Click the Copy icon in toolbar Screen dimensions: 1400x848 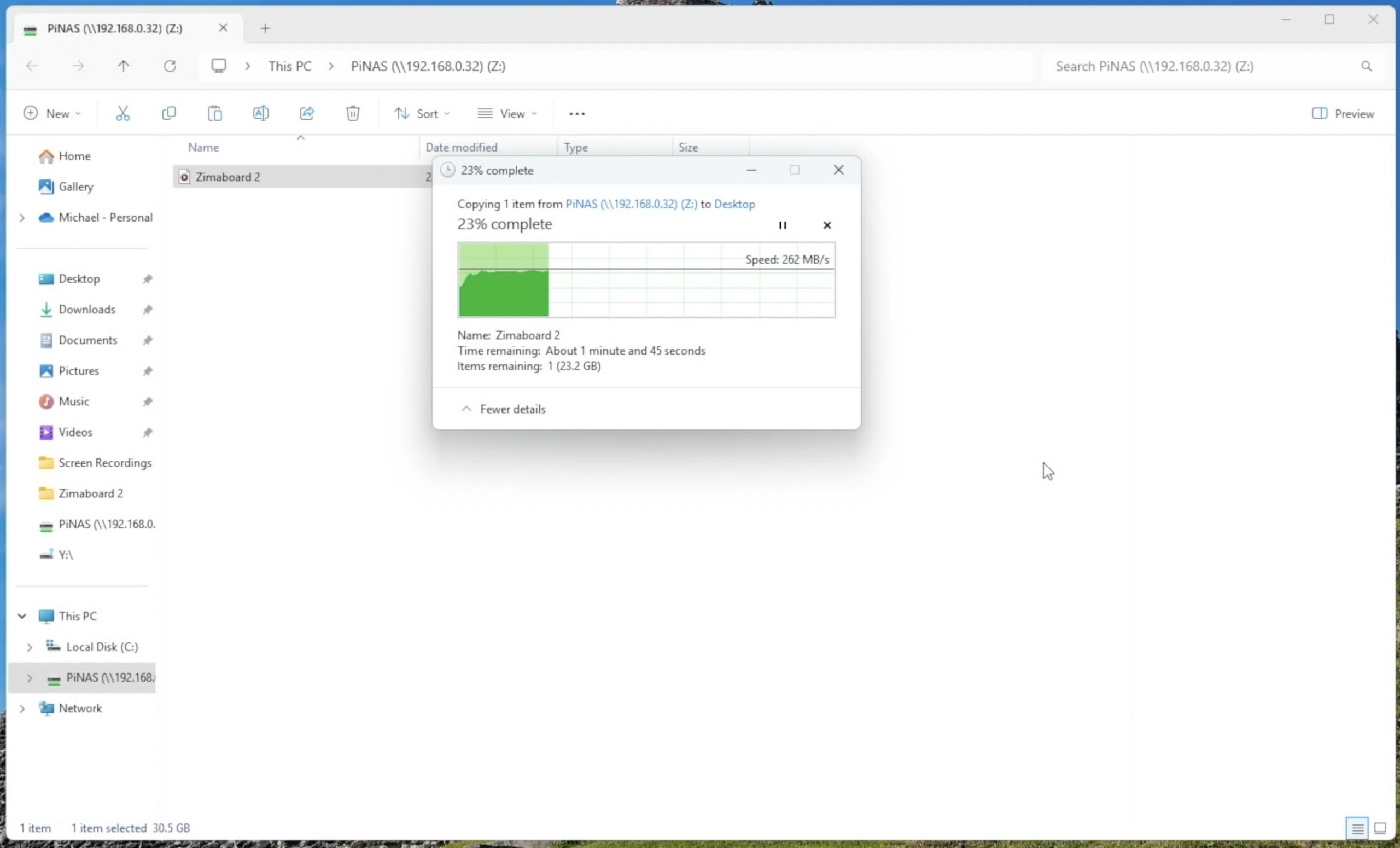(x=169, y=114)
